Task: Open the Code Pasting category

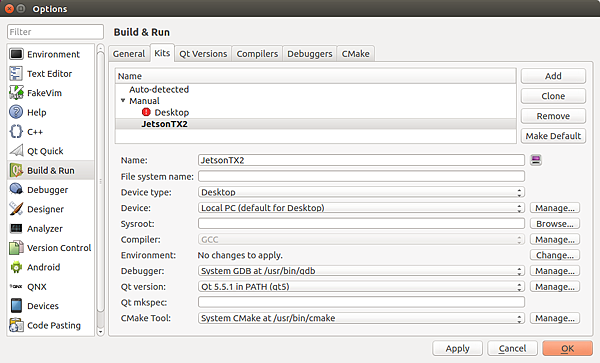Action: pyautogui.click(x=51, y=325)
